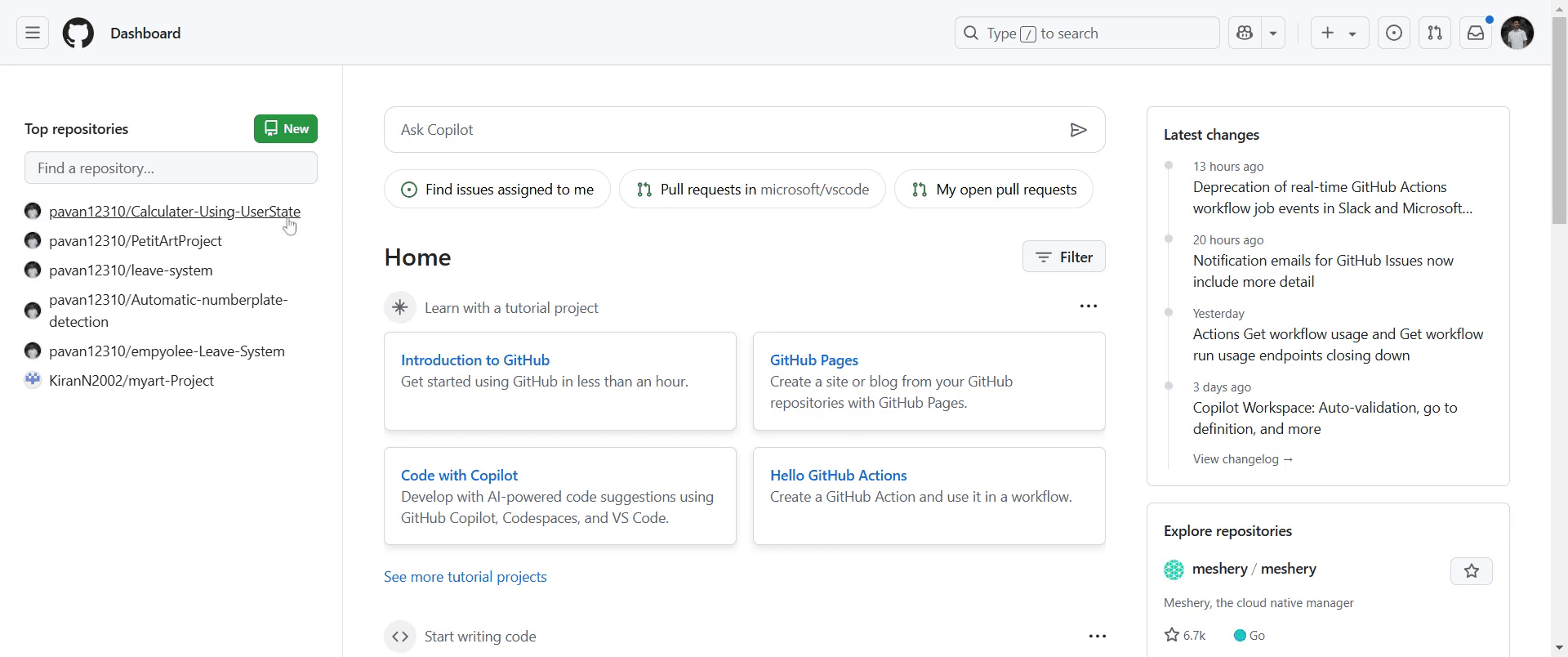The image size is (1568, 657).
Task: Open tutorial project section options menu
Action: pyautogui.click(x=1089, y=306)
